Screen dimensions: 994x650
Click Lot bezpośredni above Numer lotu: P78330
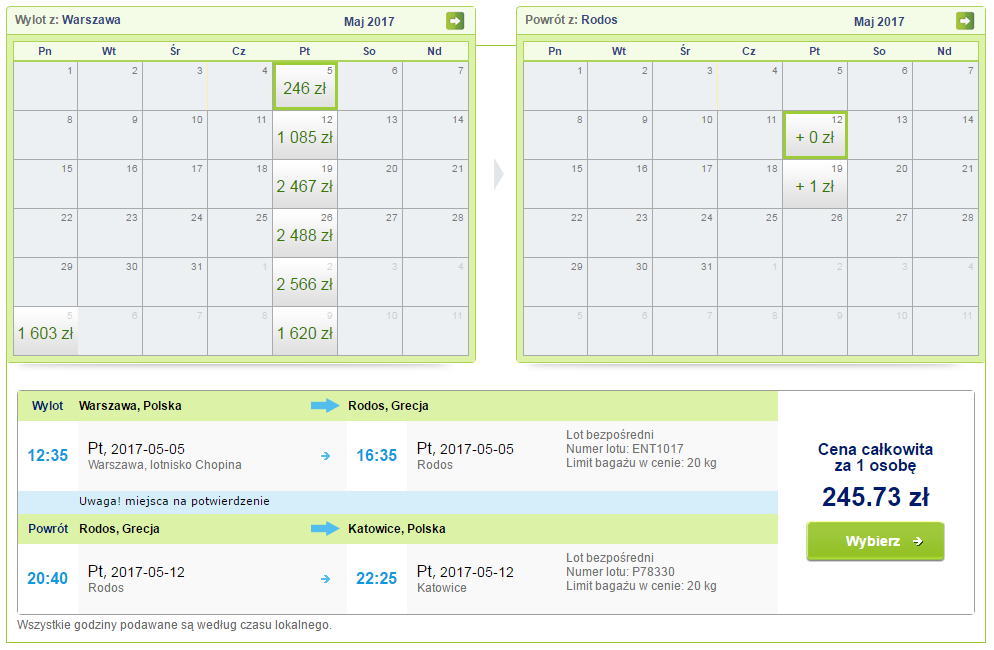coord(610,558)
